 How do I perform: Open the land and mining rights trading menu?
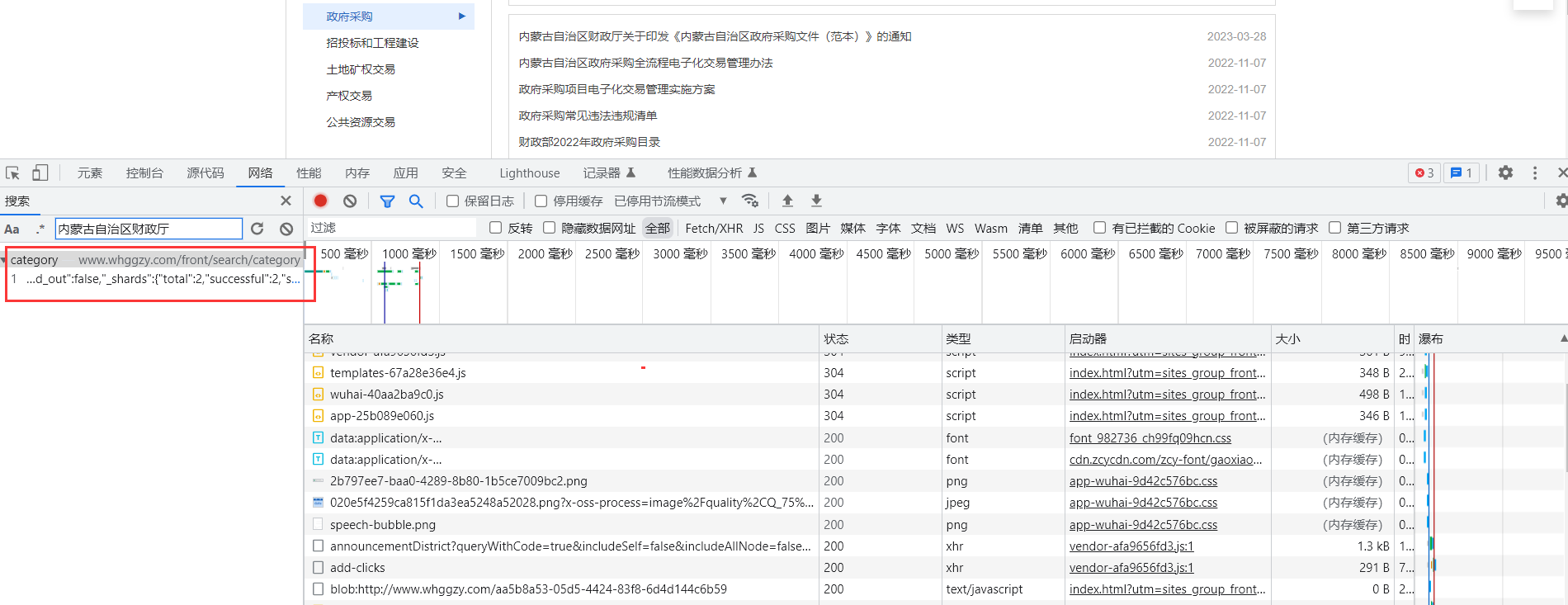[x=361, y=69]
